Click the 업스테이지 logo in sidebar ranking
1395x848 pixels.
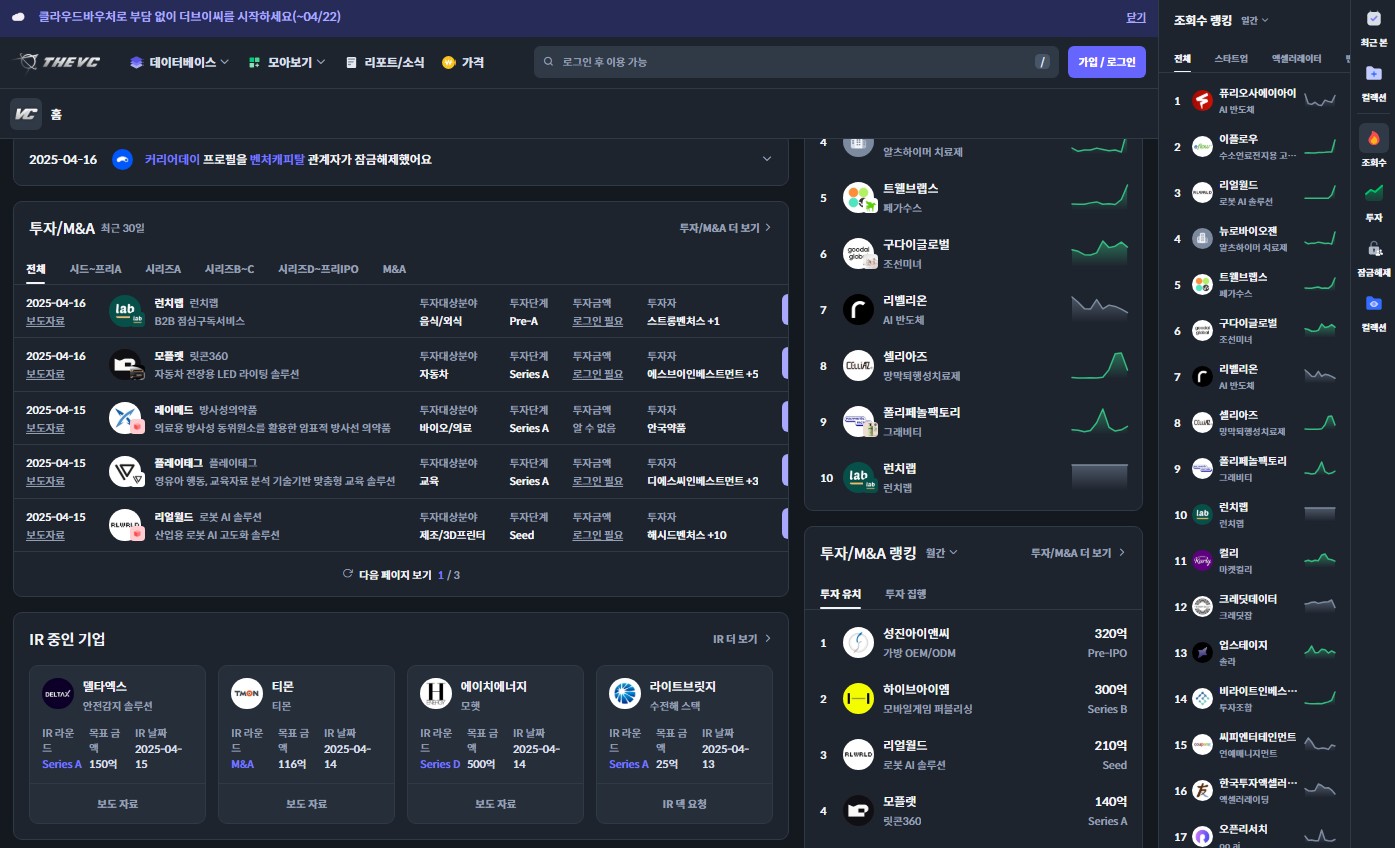coord(1203,652)
